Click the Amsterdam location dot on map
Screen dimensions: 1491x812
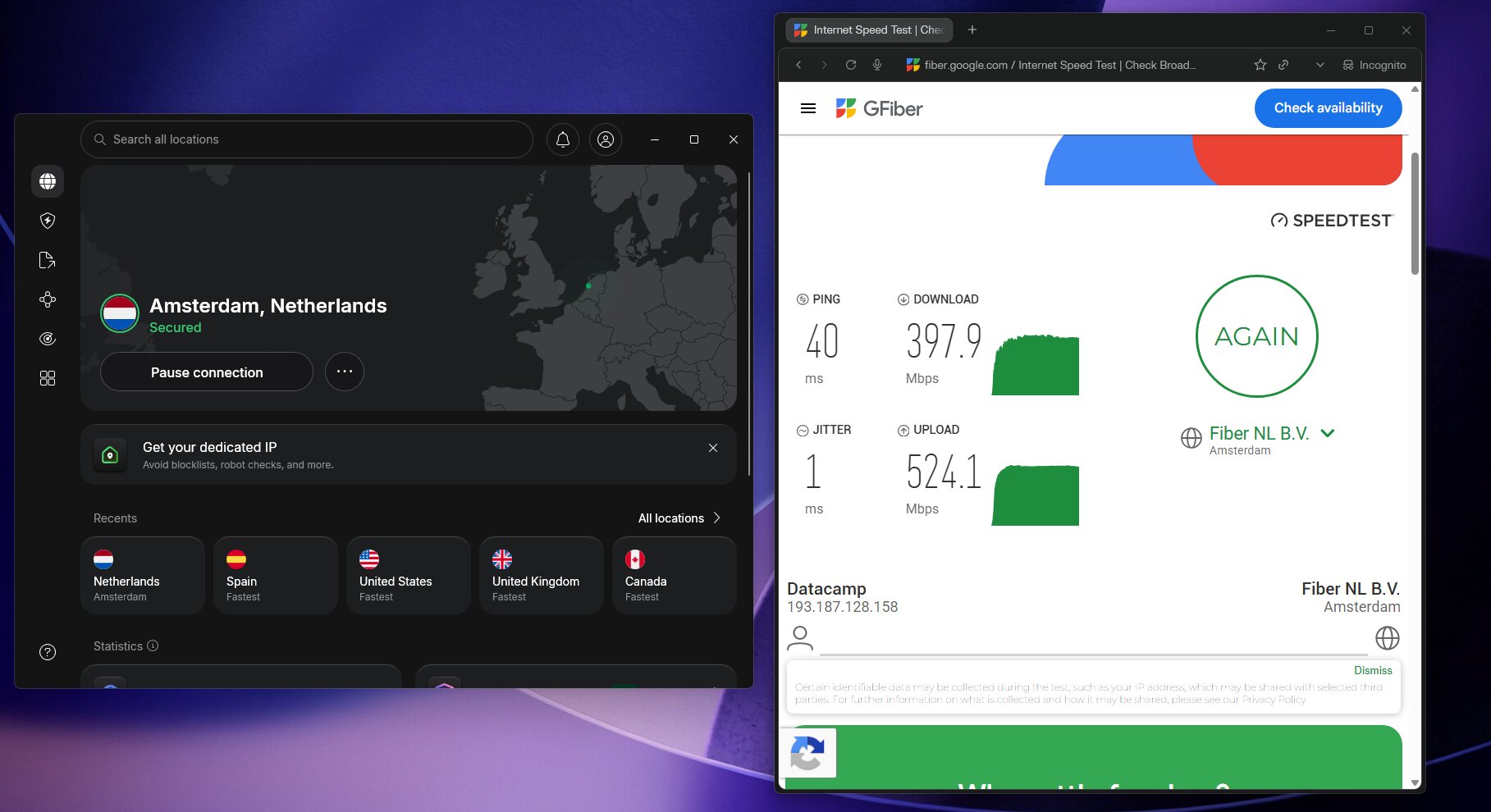[x=588, y=285]
